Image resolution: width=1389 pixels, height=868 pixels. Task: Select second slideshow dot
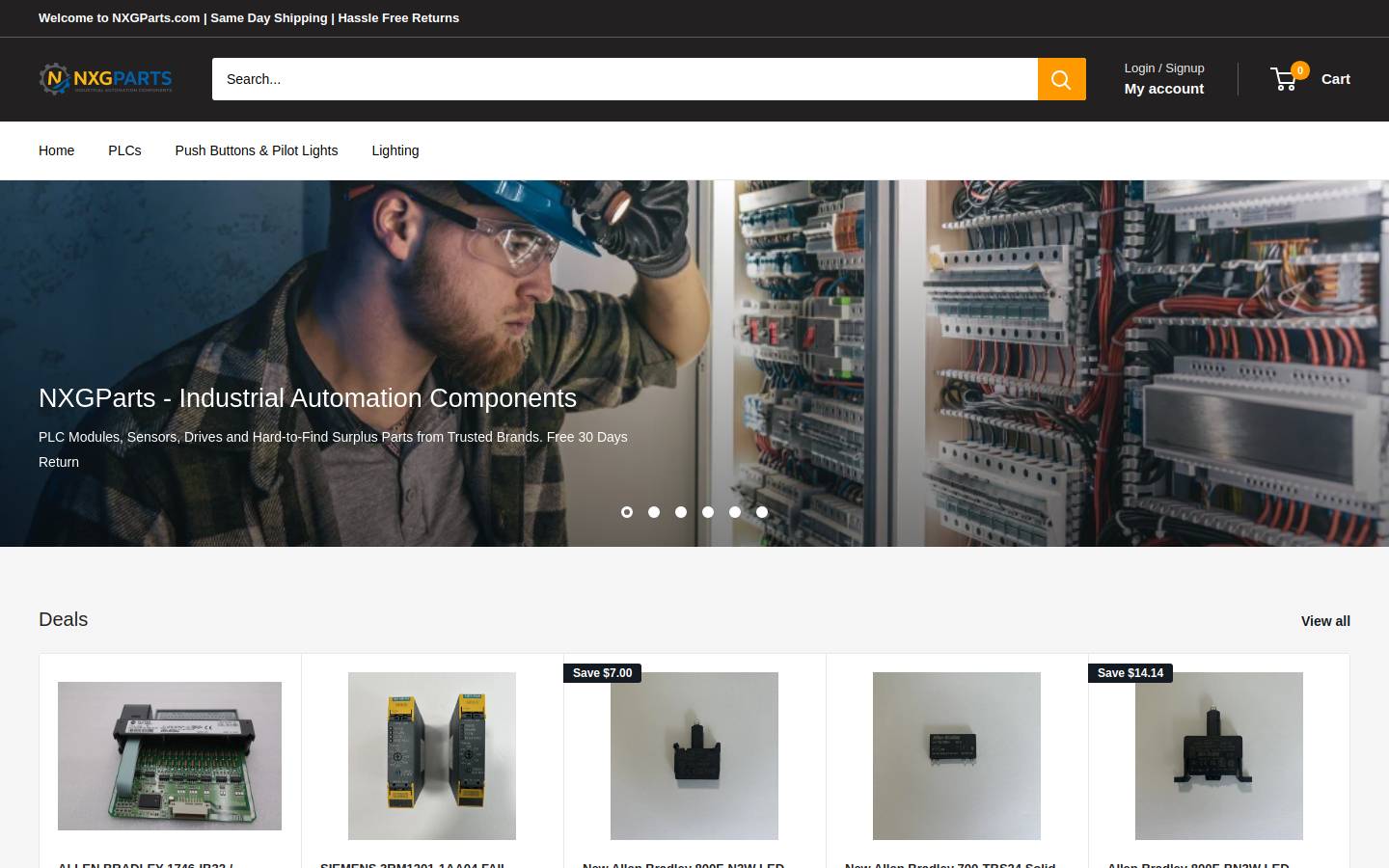pyautogui.click(x=654, y=512)
